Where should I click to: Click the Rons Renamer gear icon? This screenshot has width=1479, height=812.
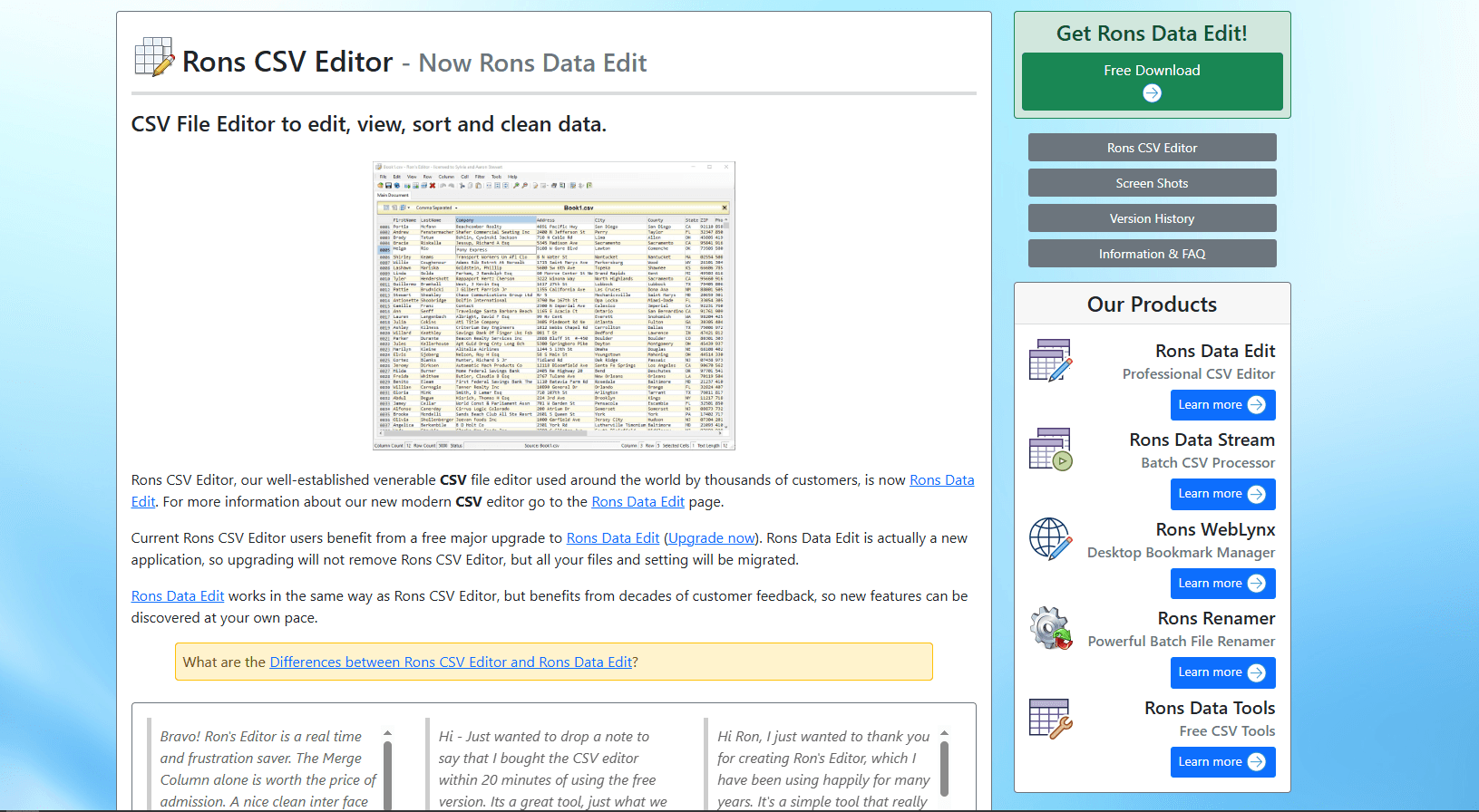click(1051, 628)
